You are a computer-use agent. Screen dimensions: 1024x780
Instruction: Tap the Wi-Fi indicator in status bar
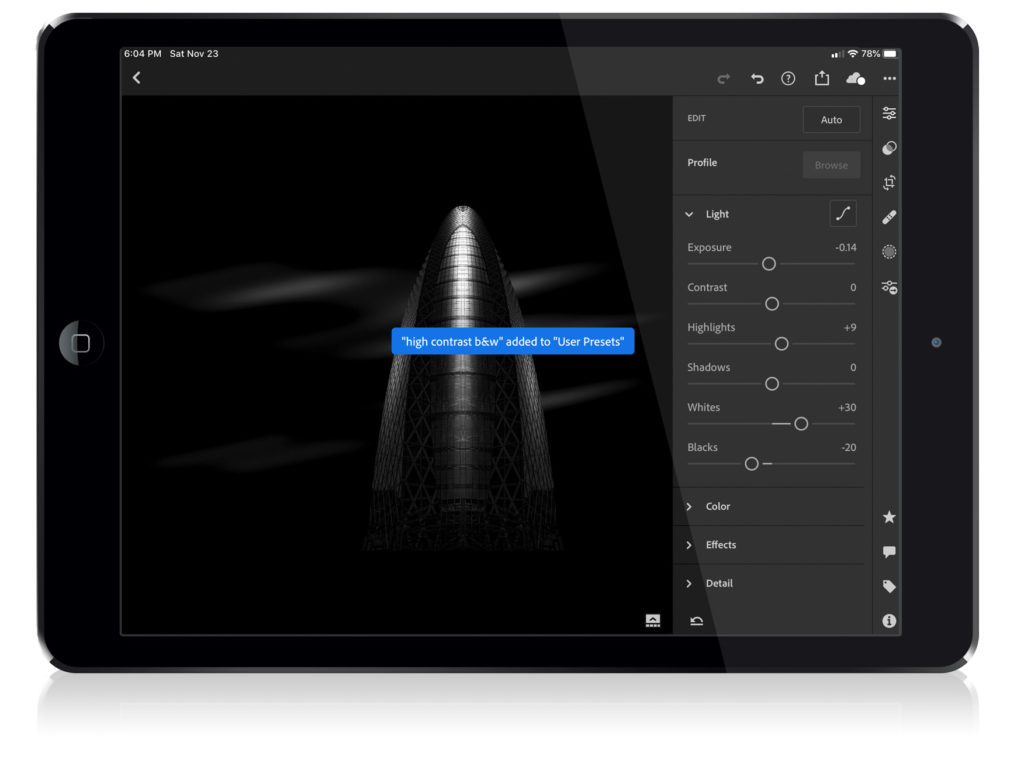click(x=853, y=54)
